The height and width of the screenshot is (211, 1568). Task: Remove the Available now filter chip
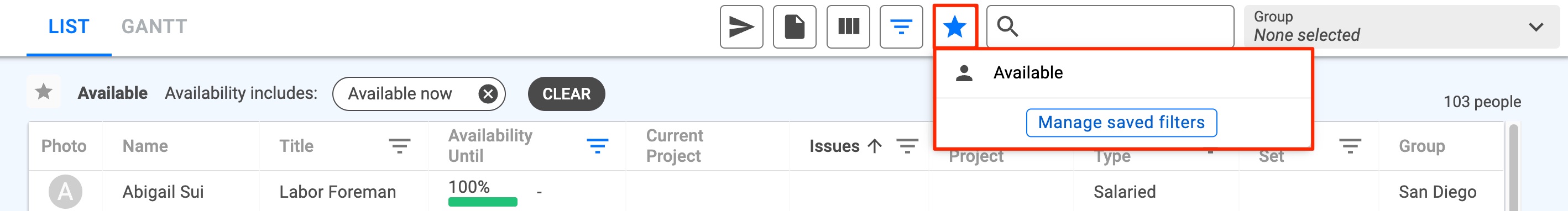coord(488,94)
